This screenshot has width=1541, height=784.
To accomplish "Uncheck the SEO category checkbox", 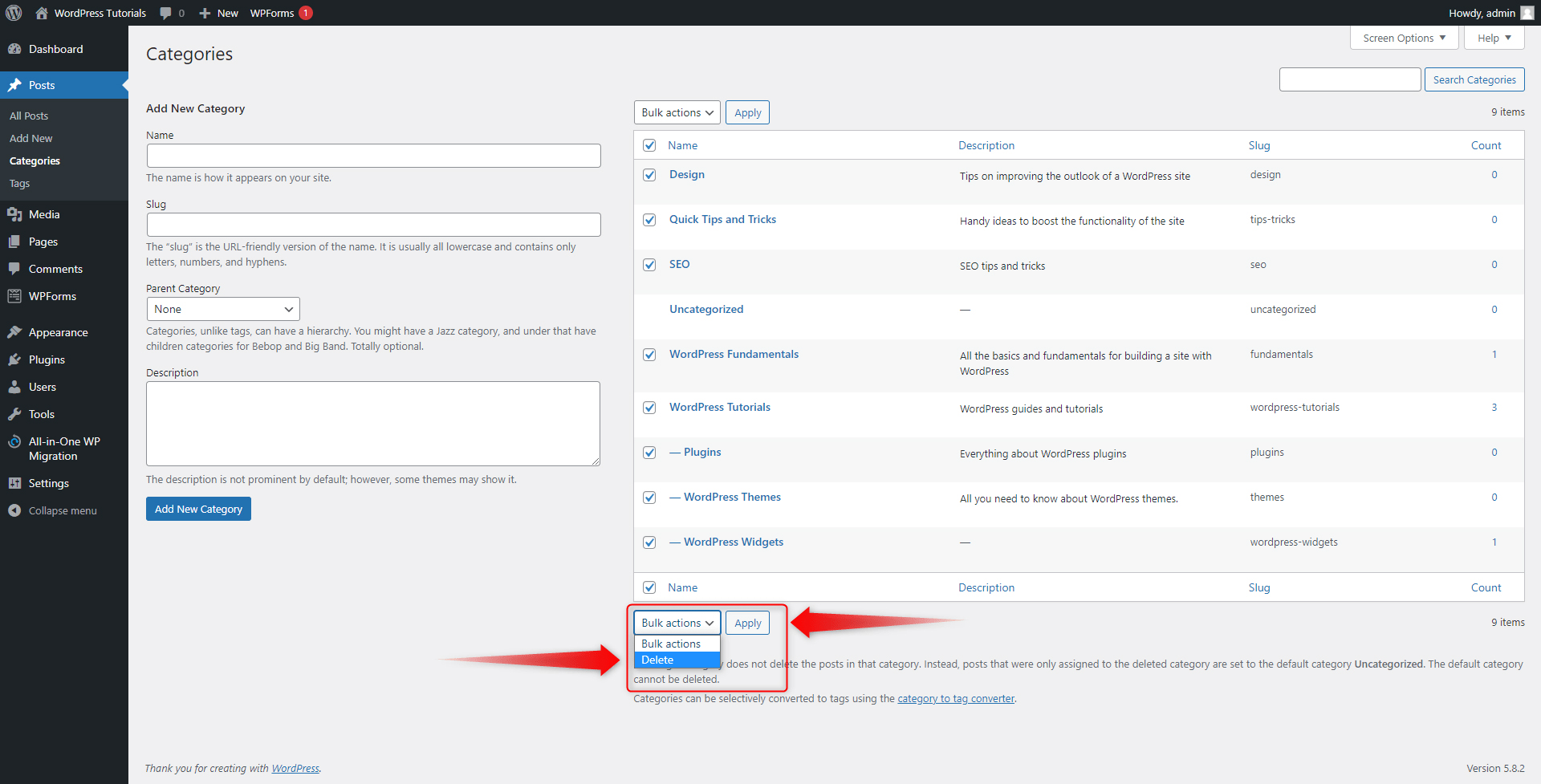I will pos(649,265).
